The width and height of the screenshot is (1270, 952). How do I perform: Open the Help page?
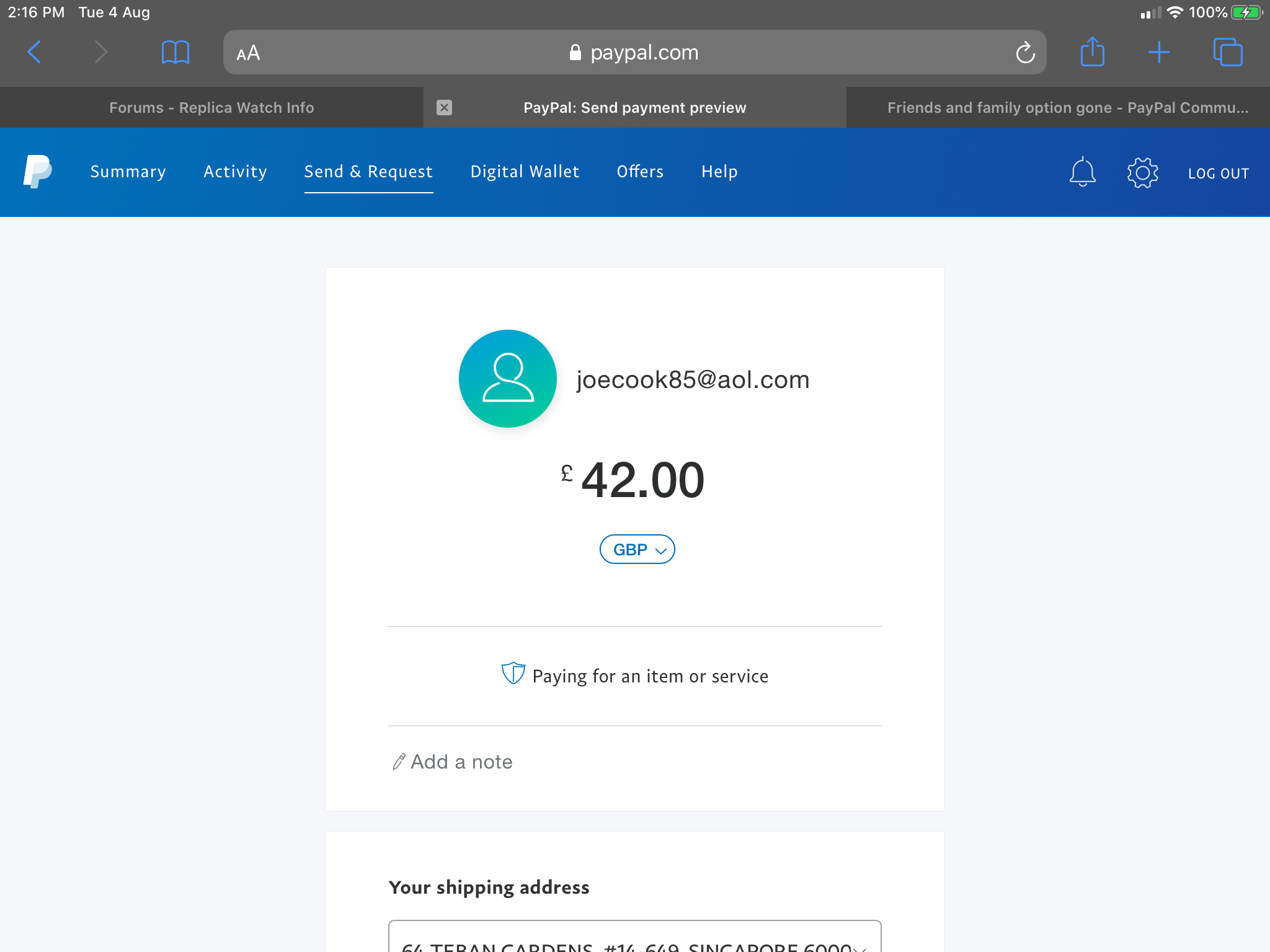[x=719, y=172]
